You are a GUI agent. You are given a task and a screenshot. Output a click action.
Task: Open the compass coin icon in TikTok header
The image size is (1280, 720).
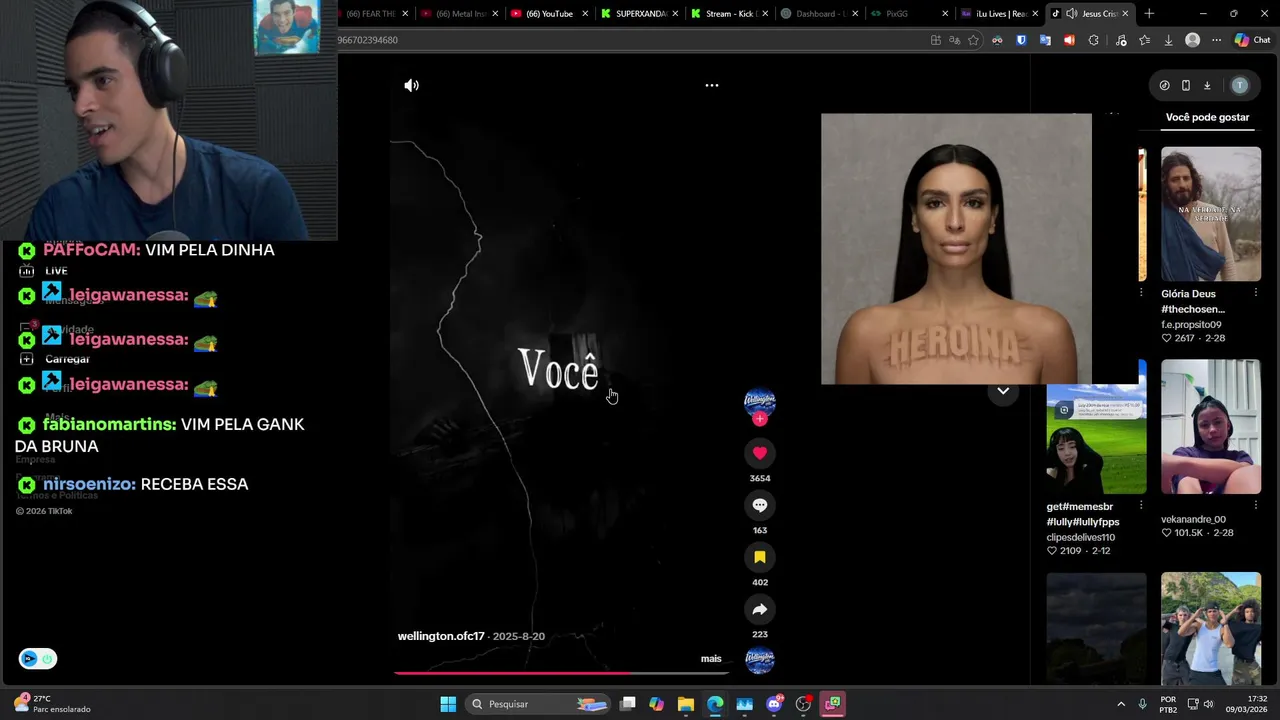point(1164,85)
